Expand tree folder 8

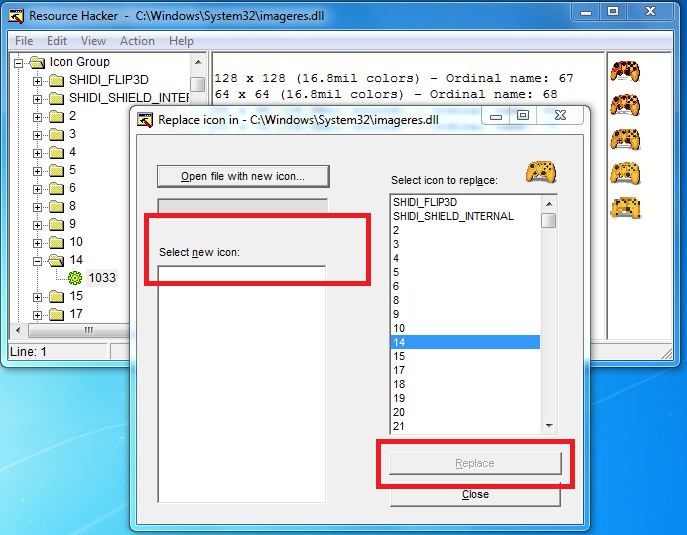click(37, 207)
